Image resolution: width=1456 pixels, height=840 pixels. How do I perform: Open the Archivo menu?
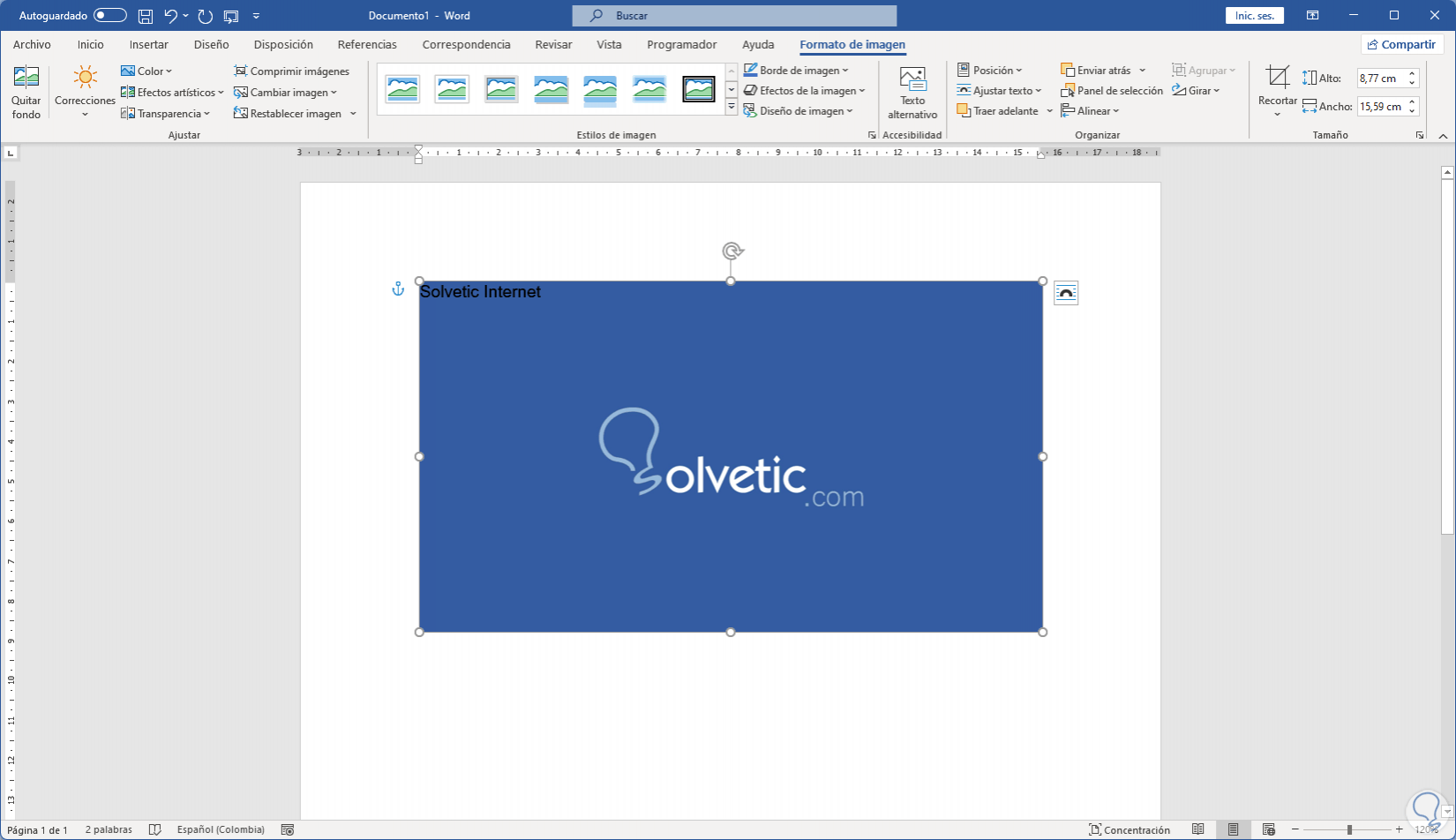pos(32,44)
